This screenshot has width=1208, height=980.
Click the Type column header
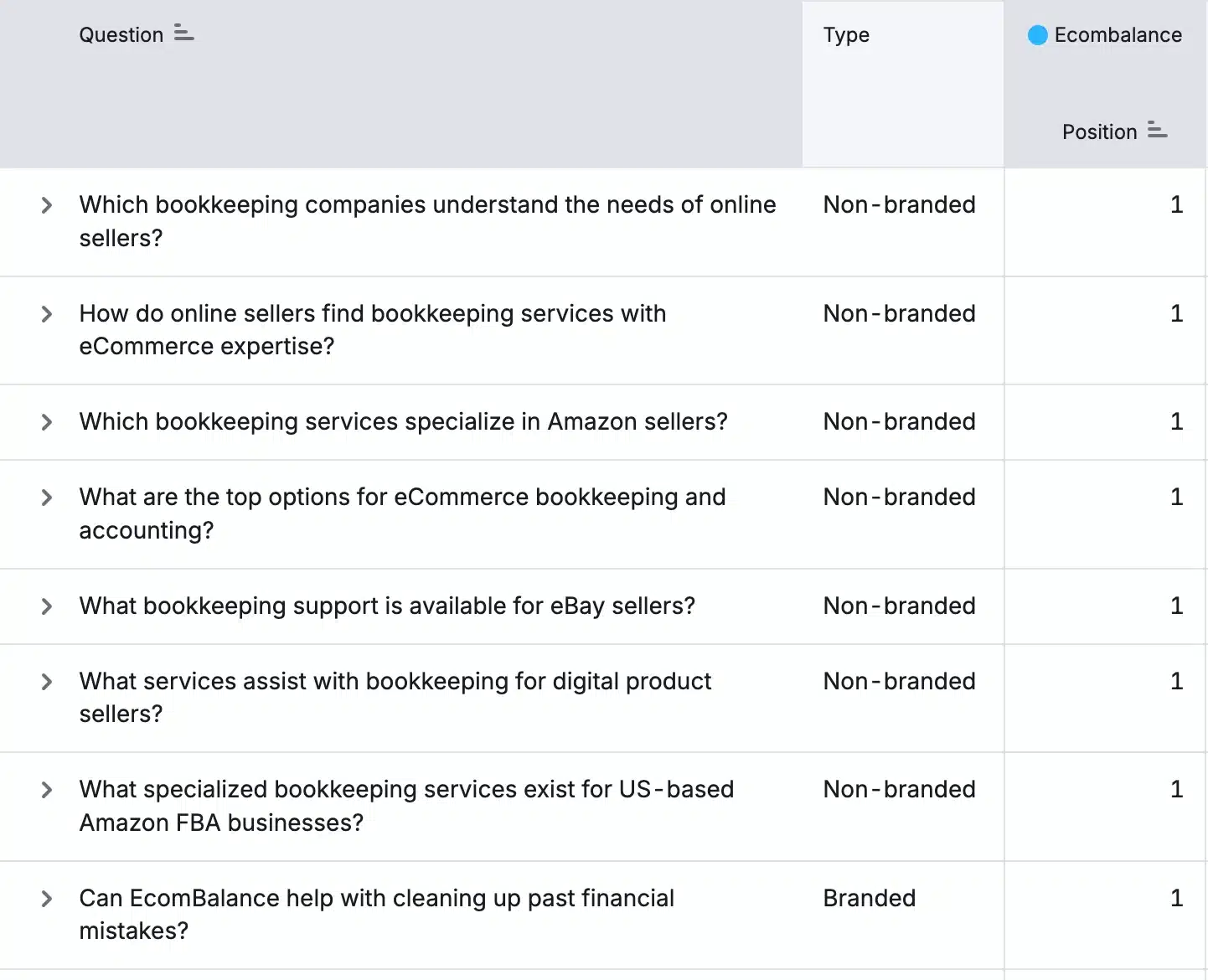point(846,35)
